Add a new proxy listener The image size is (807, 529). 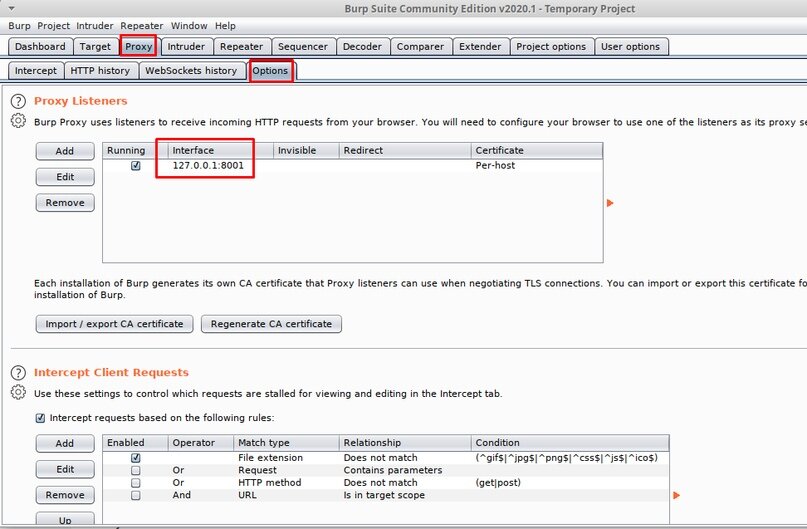point(65,151)
